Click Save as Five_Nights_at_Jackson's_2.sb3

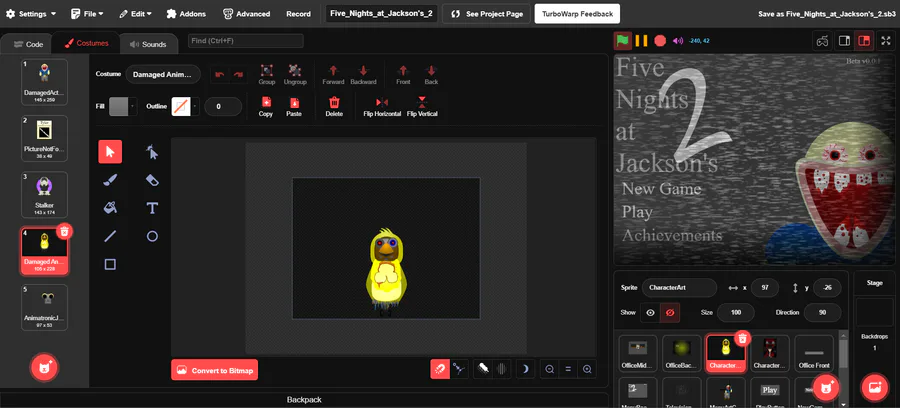tap(827, 14)
